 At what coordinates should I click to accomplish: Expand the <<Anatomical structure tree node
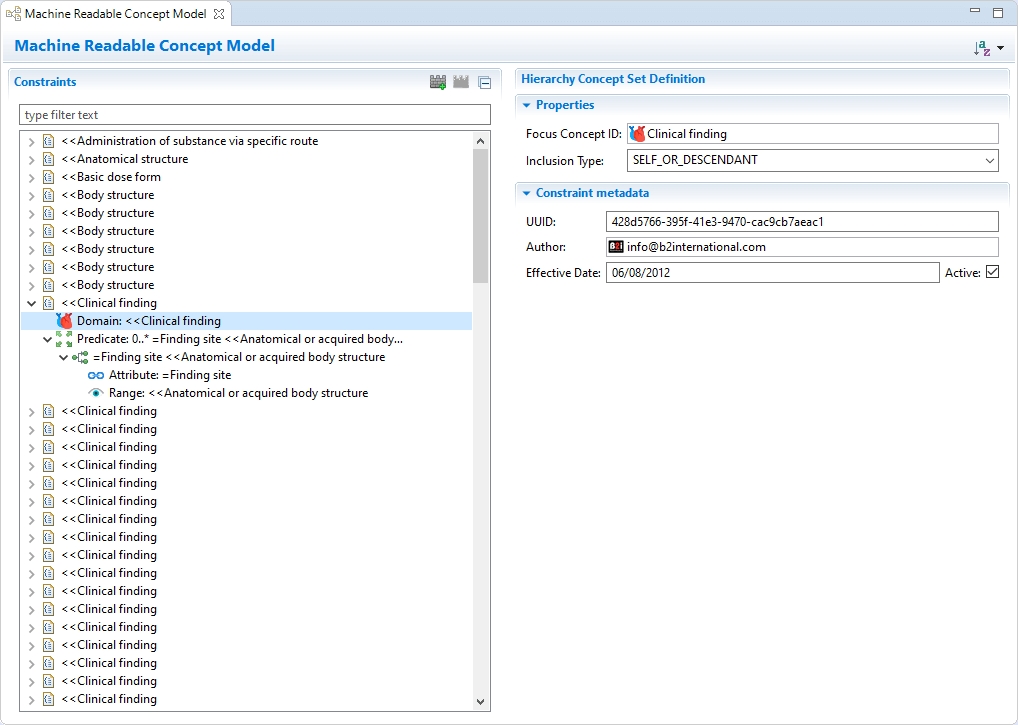point(32,159)
